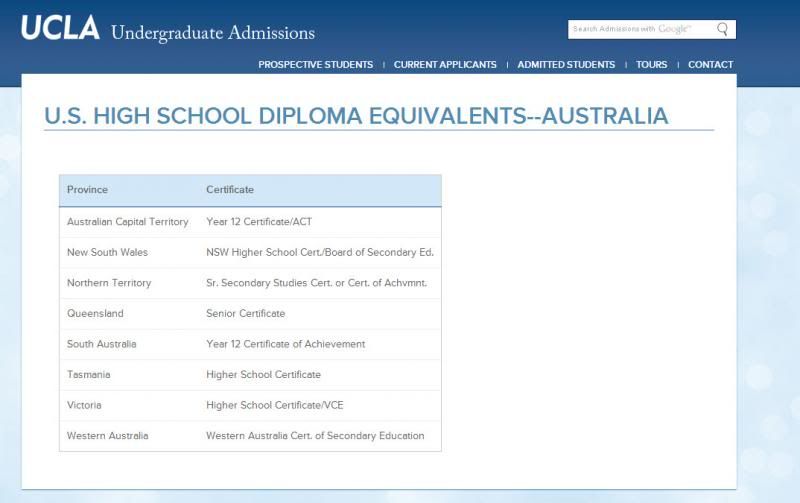Select Senior Certificate cell
This screenshot has height=503, width=800.
[245, 314]
